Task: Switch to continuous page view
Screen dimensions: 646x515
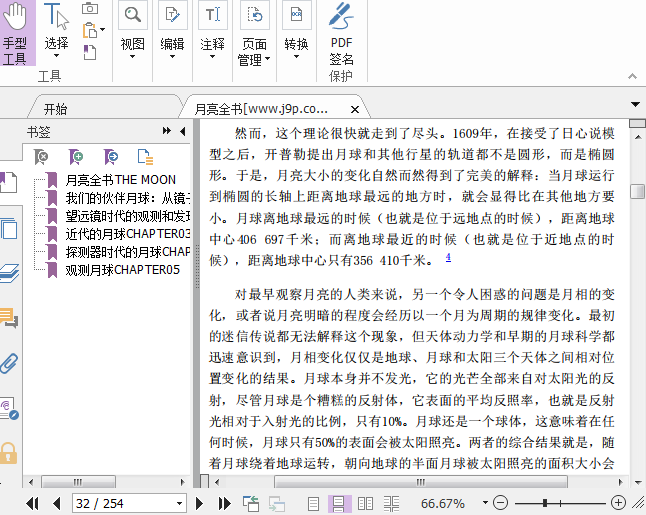Action: [x=339, y=503]
